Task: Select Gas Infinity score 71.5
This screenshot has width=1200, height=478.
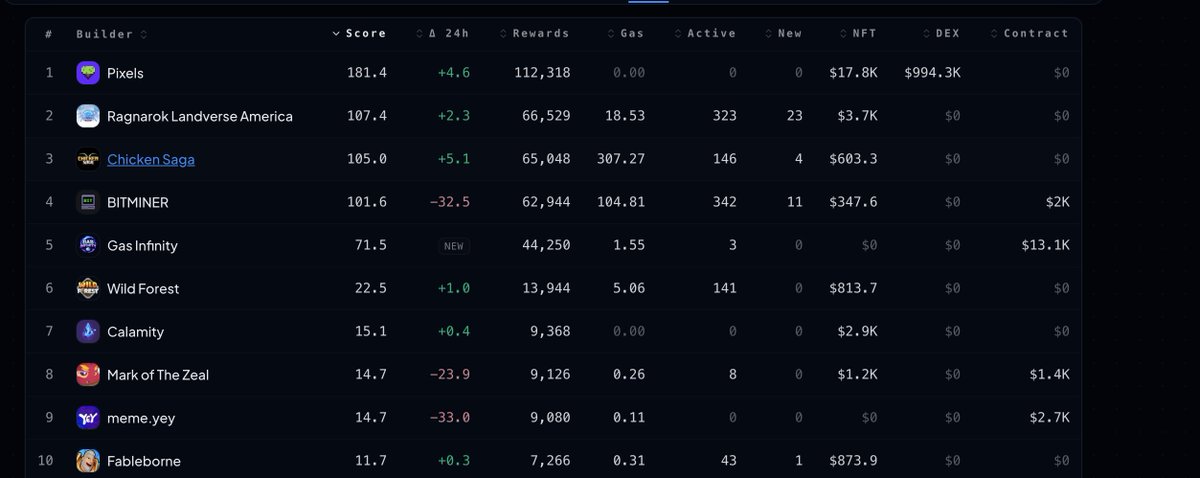Action: [x=371, y=245]
